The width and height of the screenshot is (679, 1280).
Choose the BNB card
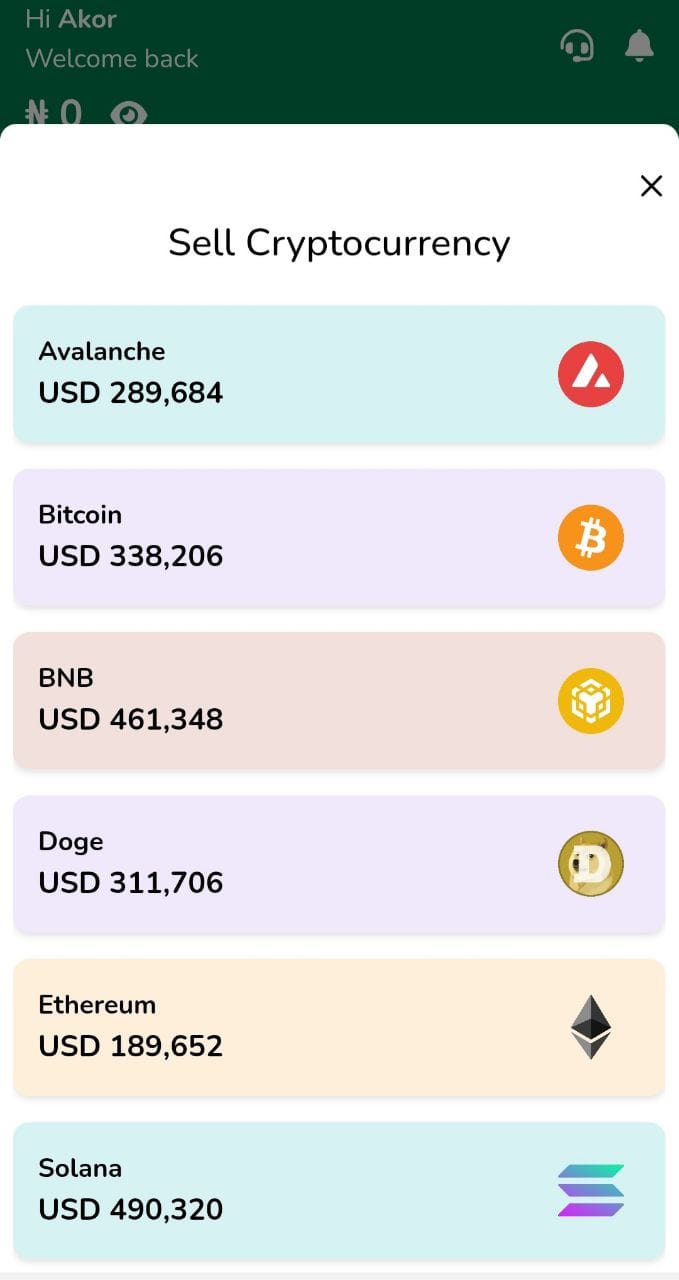coord(300,701)
